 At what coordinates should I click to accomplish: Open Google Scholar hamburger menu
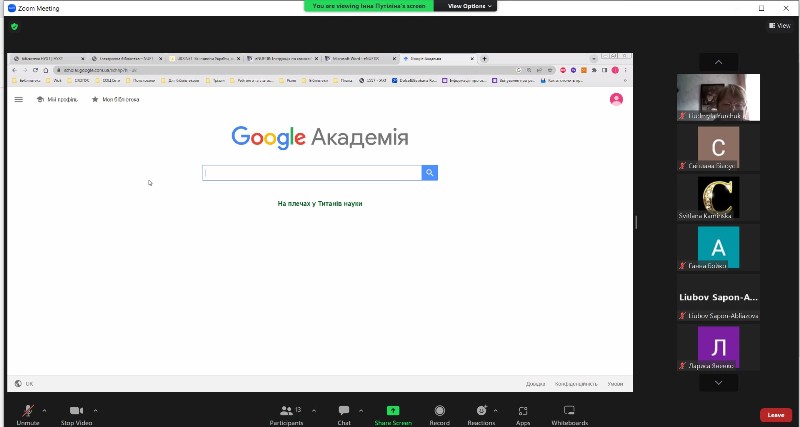click(19, 99)
